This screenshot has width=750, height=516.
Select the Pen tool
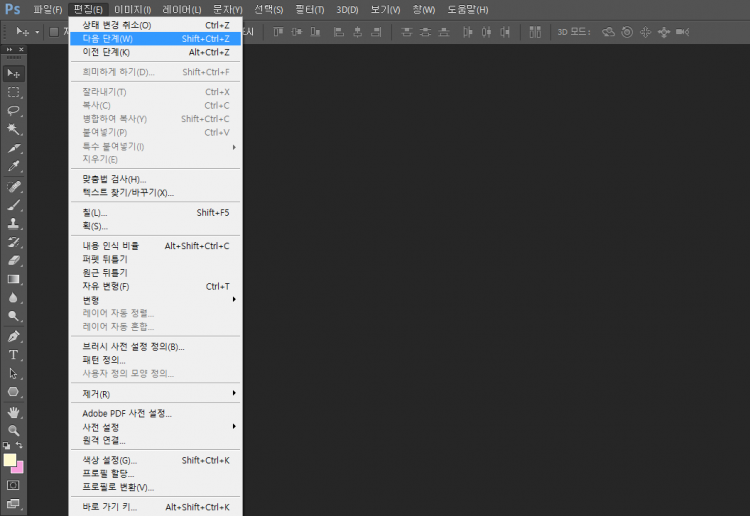pos(14,336)
